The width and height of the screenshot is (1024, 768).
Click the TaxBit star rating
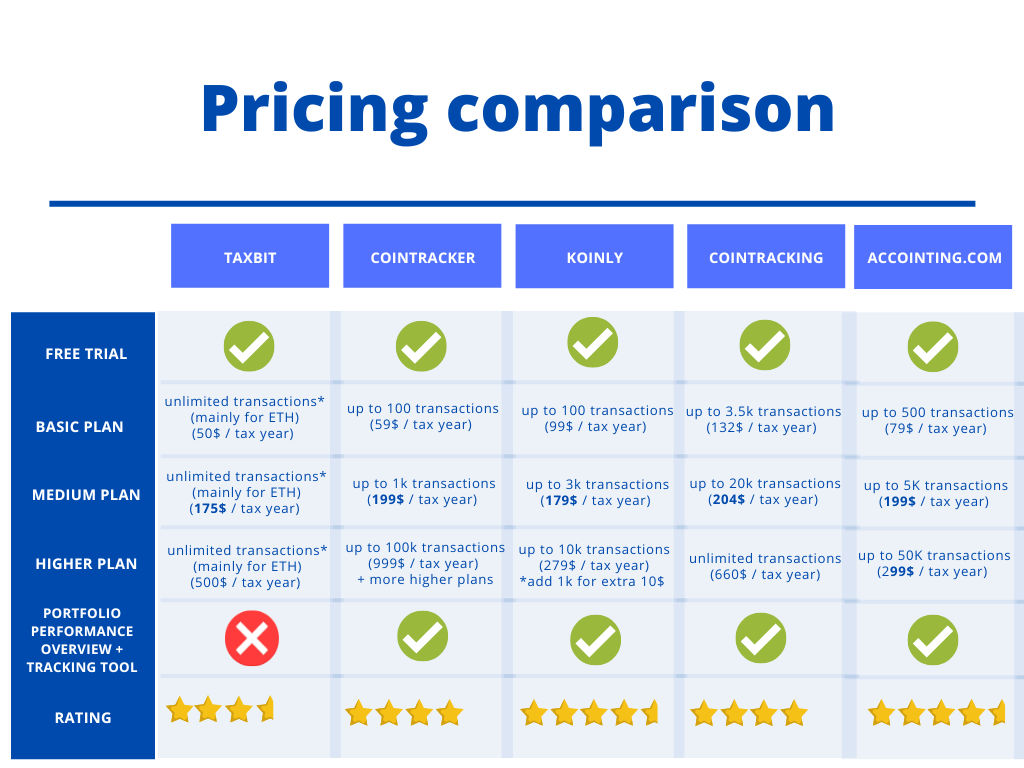[220, 710]
